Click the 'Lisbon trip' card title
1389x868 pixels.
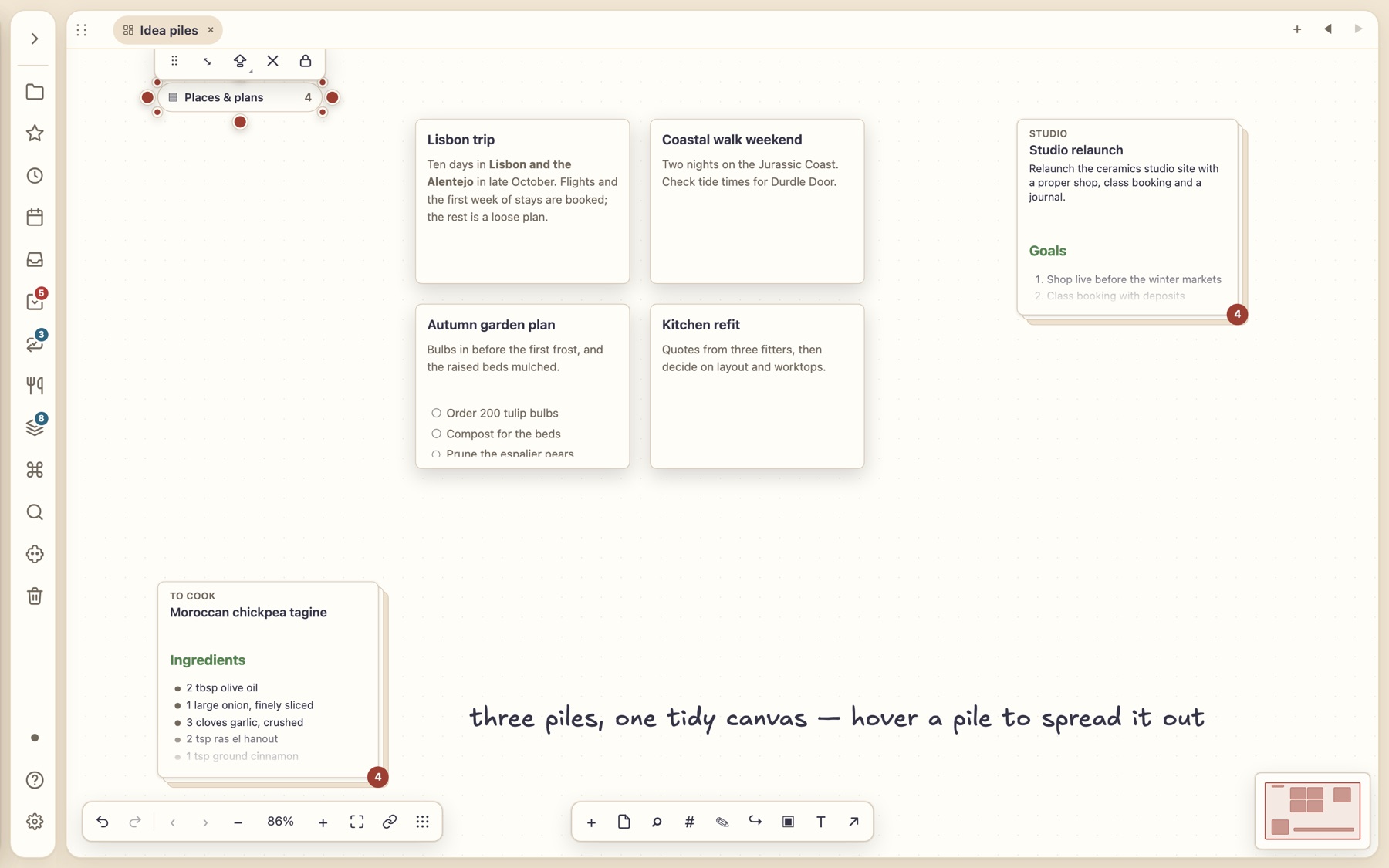click(461, 140)
